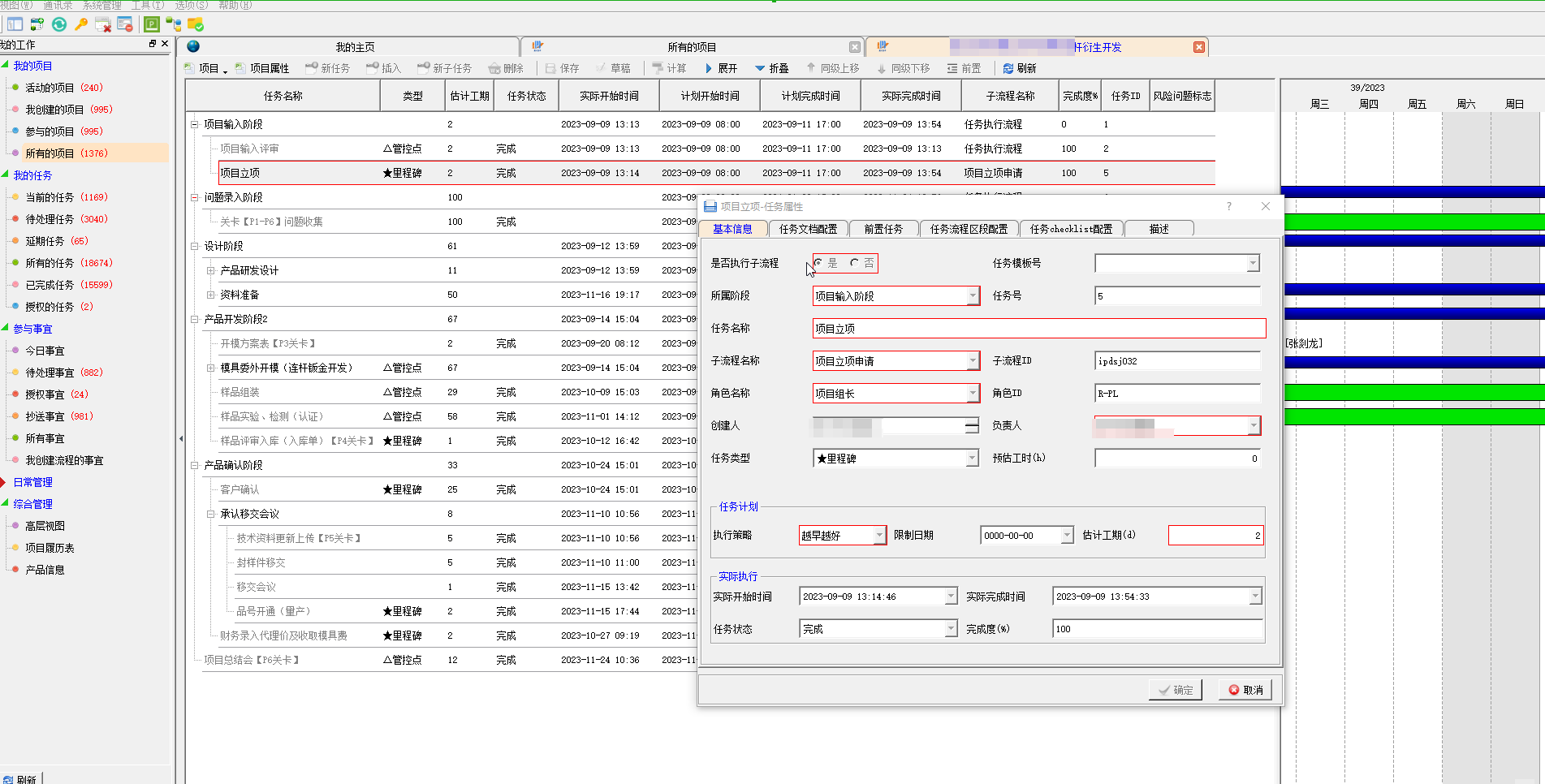Click the calendar with plus icon in the toolbar
1545x784 pixels.
tap(37, 24)
